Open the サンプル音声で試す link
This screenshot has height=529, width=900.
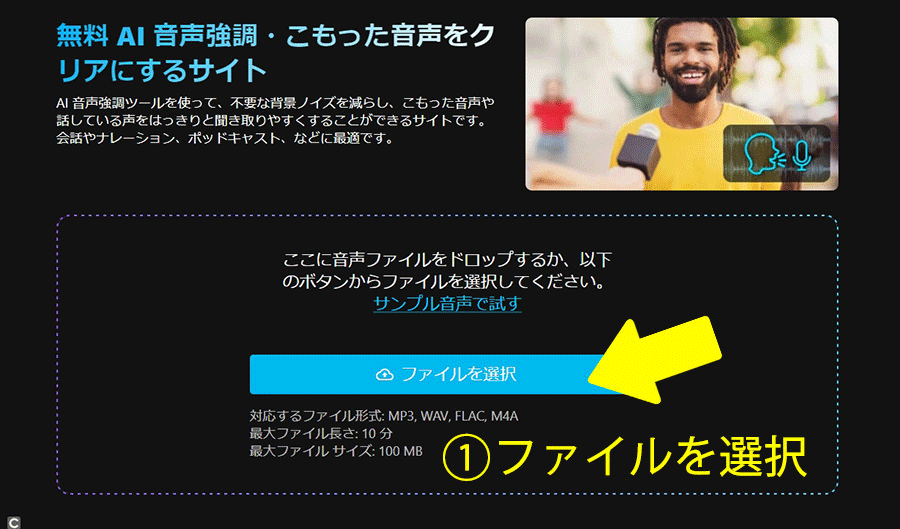click(x=447, y=303)
